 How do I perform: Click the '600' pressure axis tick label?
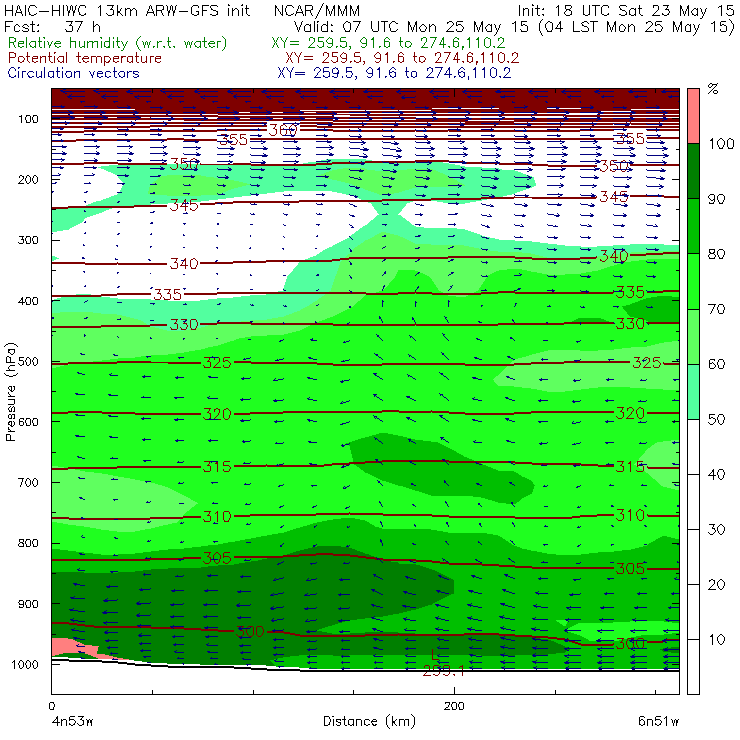[28, 422]
